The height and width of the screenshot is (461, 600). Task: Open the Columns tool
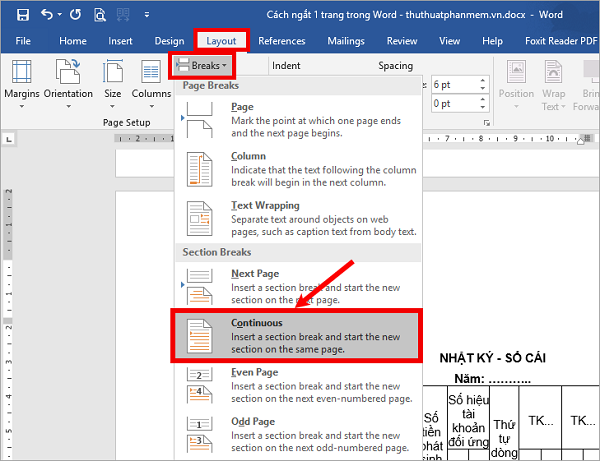pyautogui.click(x=151, y=80)
